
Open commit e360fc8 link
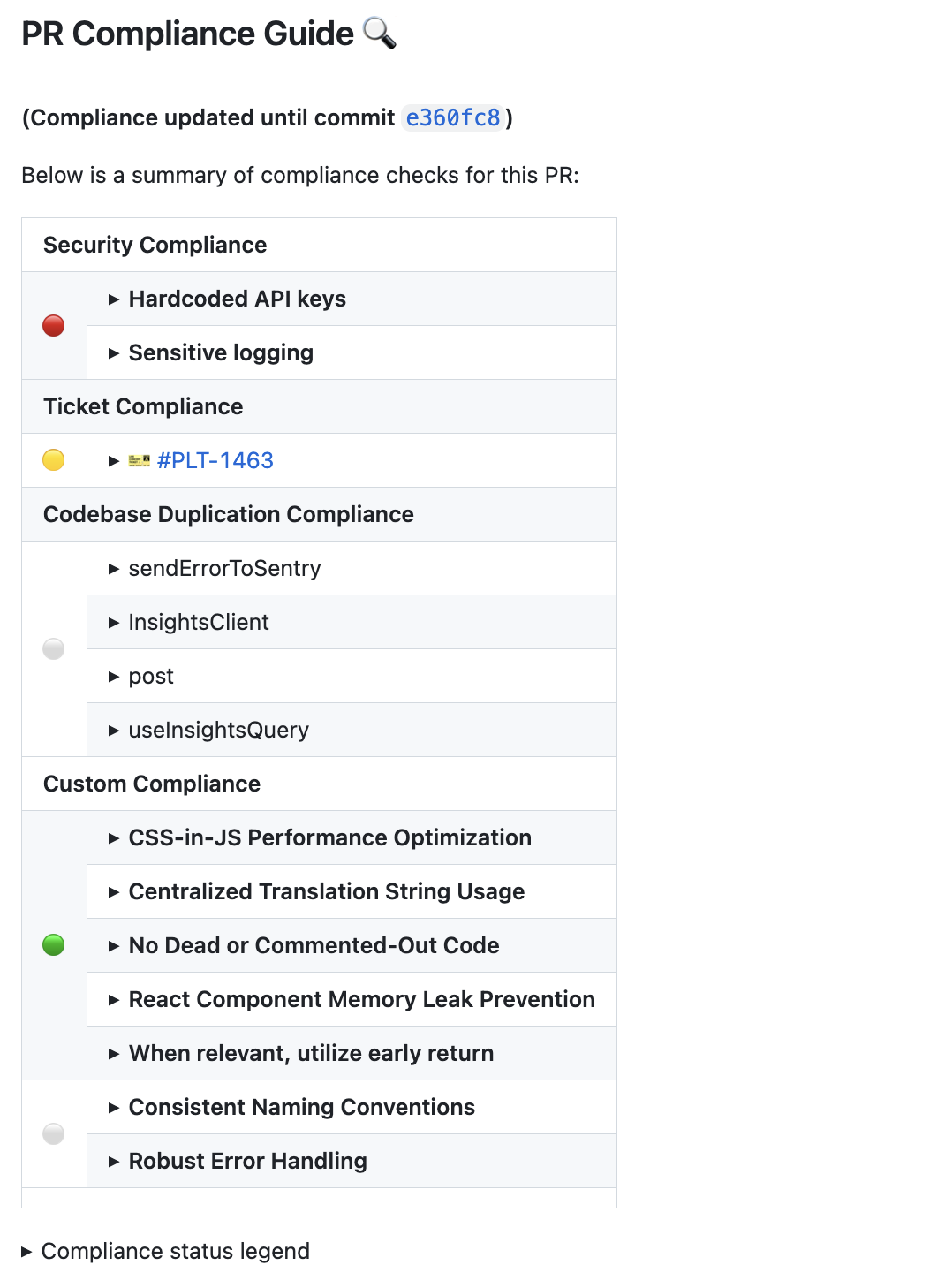(453, 117)
